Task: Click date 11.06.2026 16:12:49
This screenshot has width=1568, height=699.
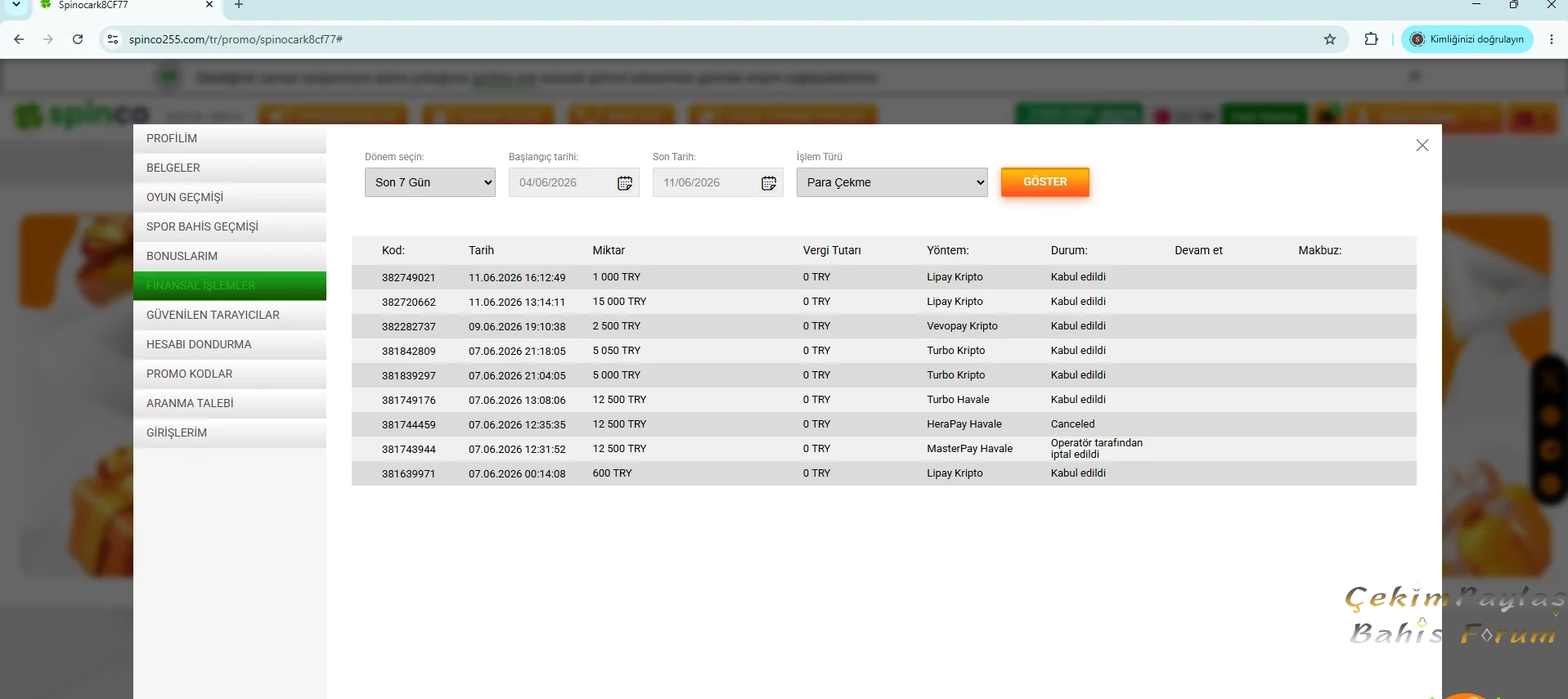Action: click(517, 277)
